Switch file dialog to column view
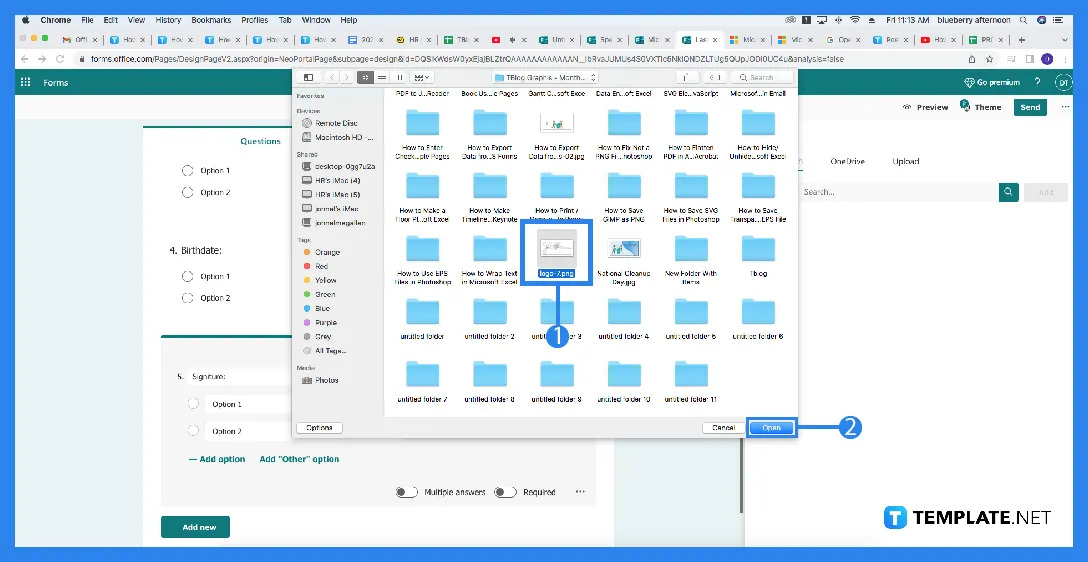Image resolution: width=1088 pixels, height=562 pixels. 400,77
